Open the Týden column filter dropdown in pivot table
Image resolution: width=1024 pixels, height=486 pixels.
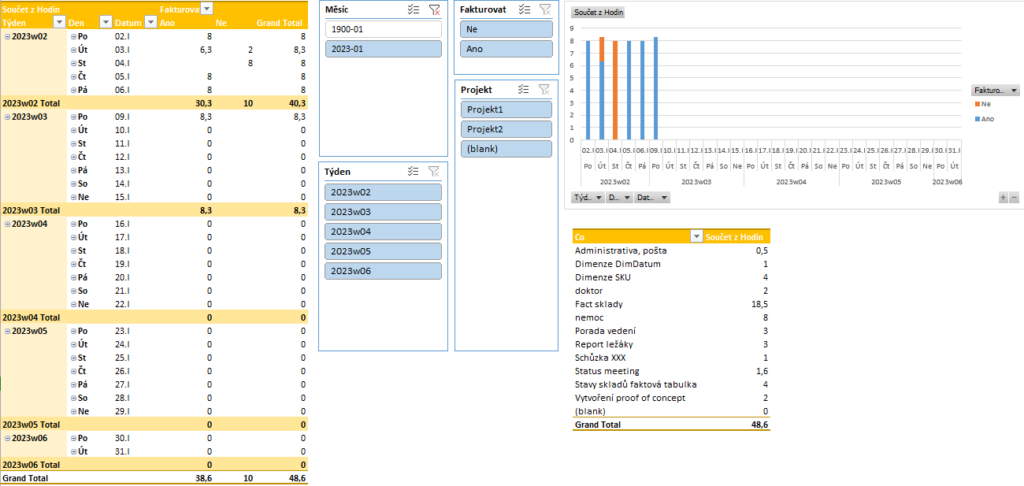[x=59, y=21]
